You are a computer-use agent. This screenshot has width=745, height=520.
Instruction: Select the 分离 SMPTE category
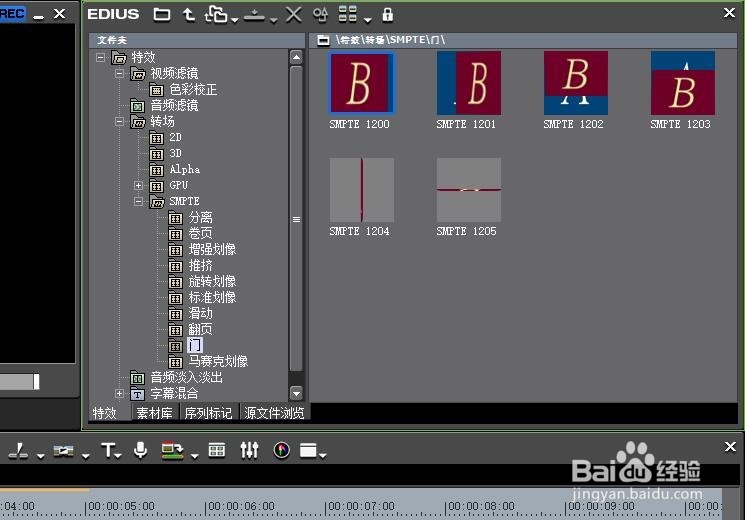click(201, 217)
